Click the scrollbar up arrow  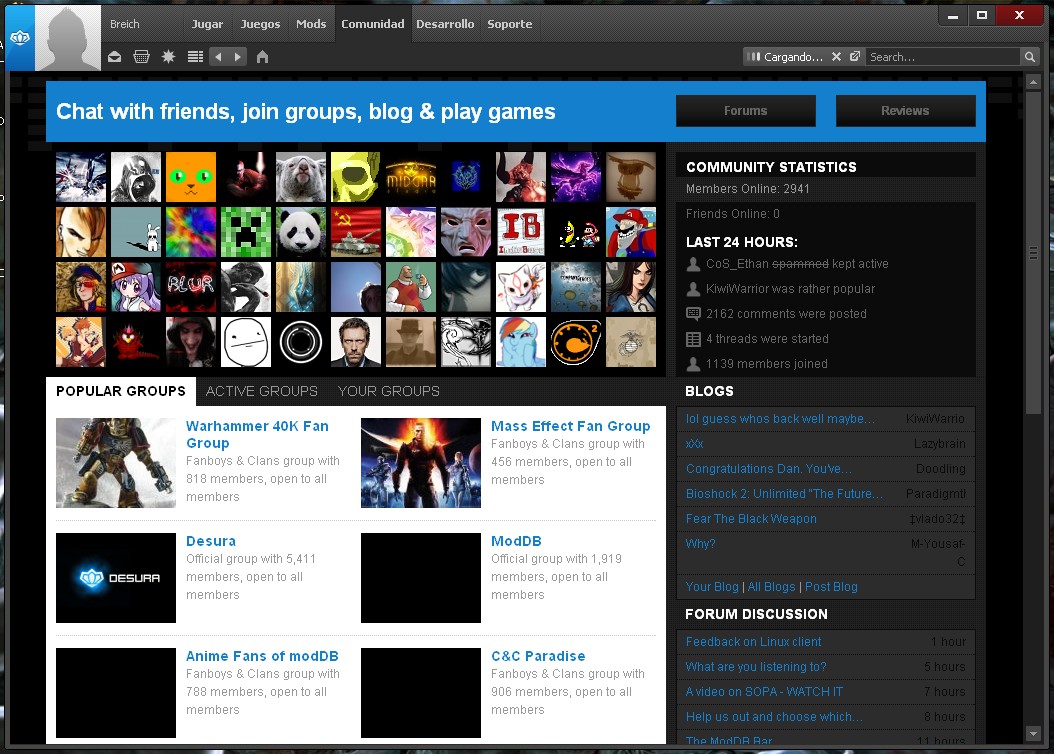point(1034,82)
